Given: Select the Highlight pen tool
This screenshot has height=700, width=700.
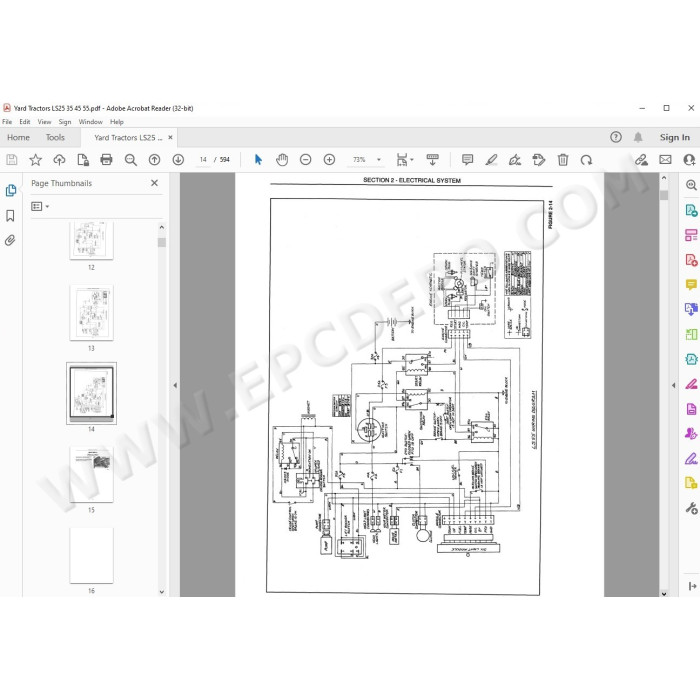Looking at the screenshot, I should tap(491, 159).
